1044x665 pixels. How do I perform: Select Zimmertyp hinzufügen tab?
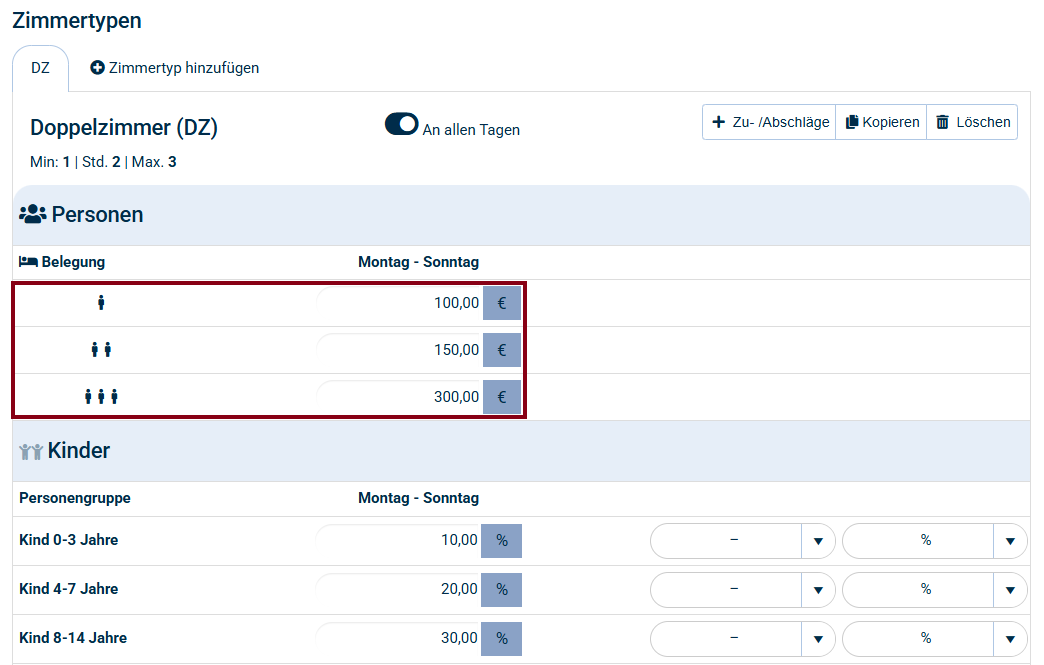pos(175,68)
